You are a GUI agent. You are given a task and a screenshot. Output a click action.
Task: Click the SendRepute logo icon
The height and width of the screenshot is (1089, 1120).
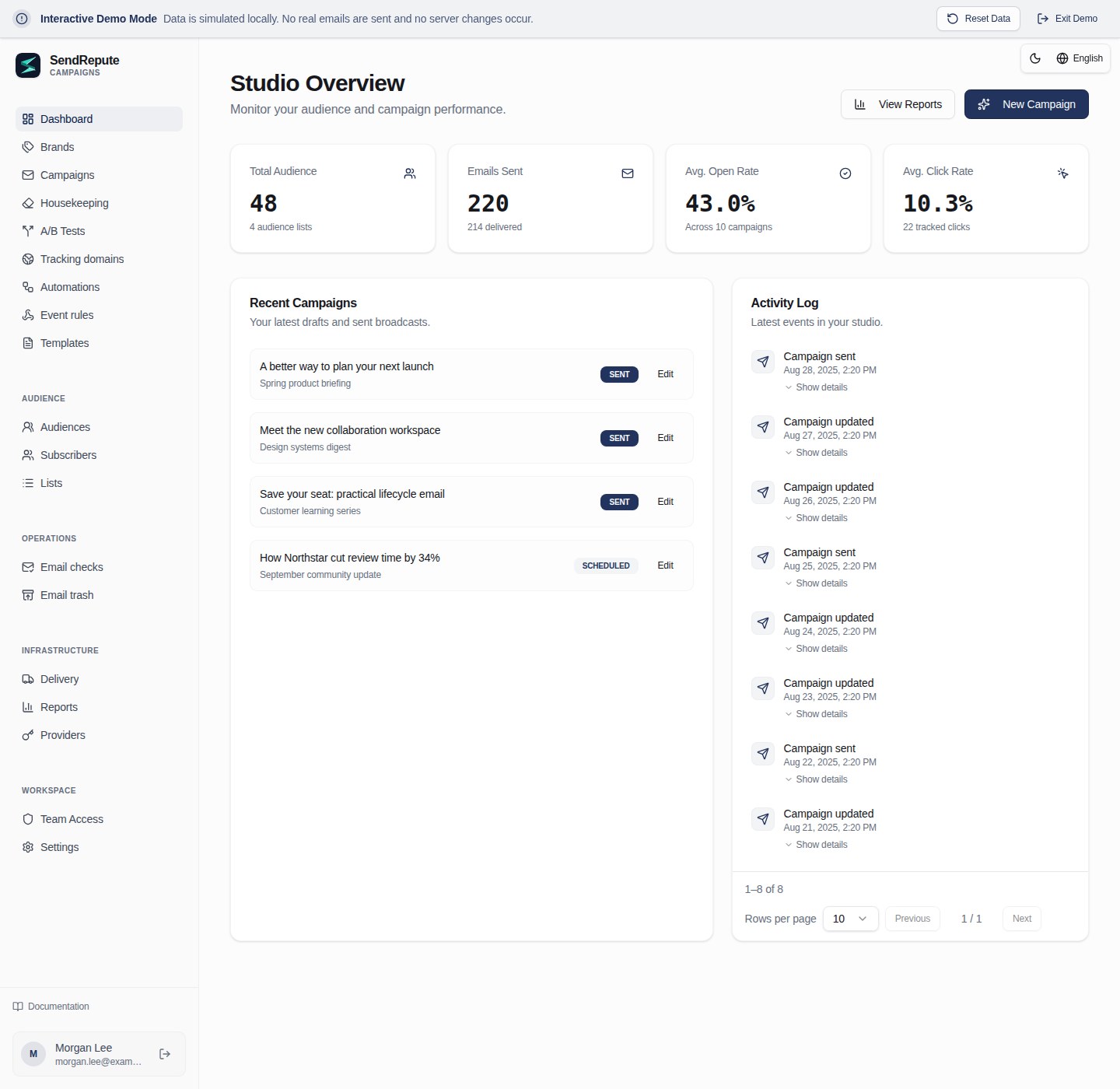tap(28, 65)
